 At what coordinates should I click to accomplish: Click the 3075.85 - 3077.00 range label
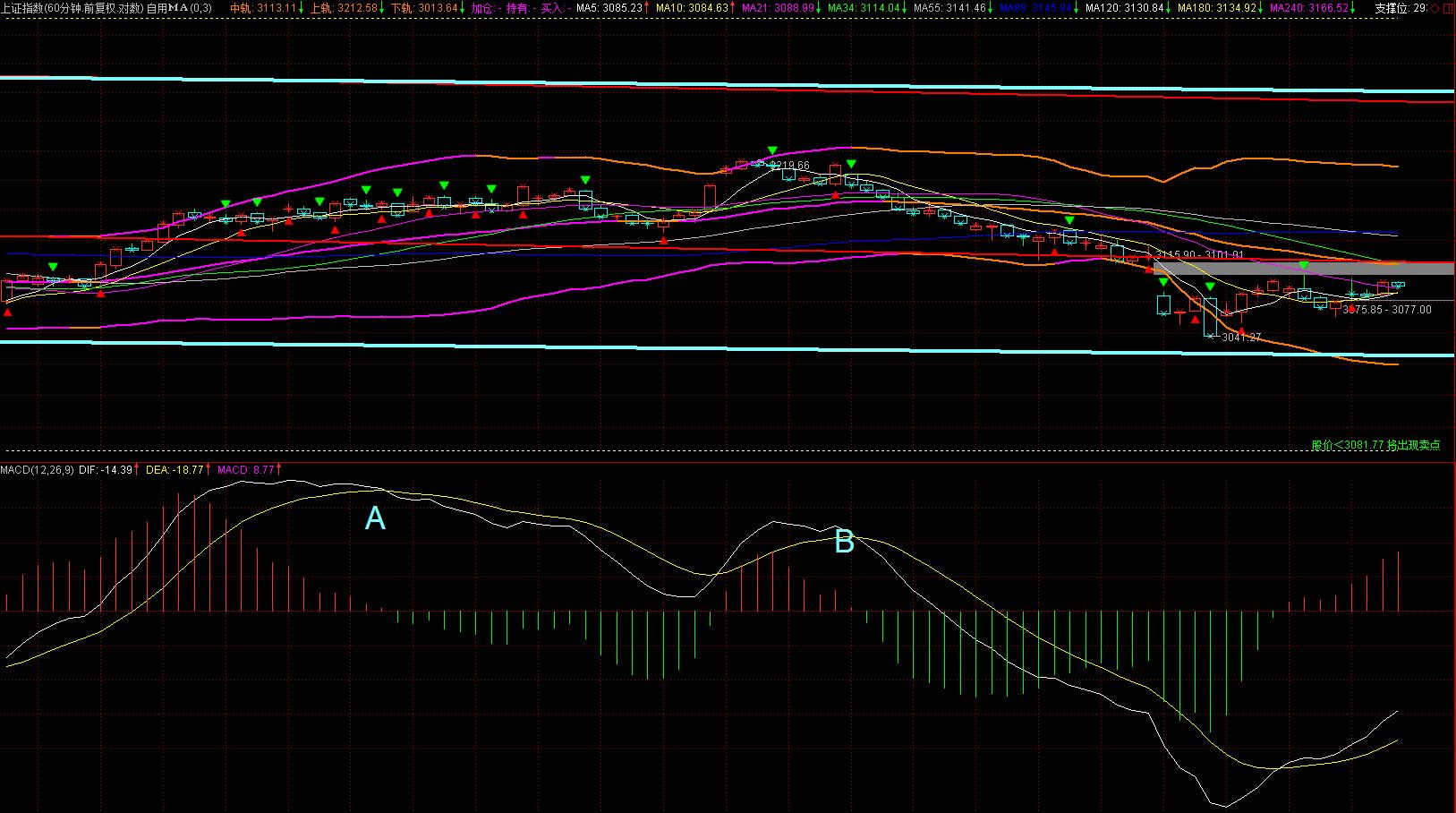[1387, 310]
